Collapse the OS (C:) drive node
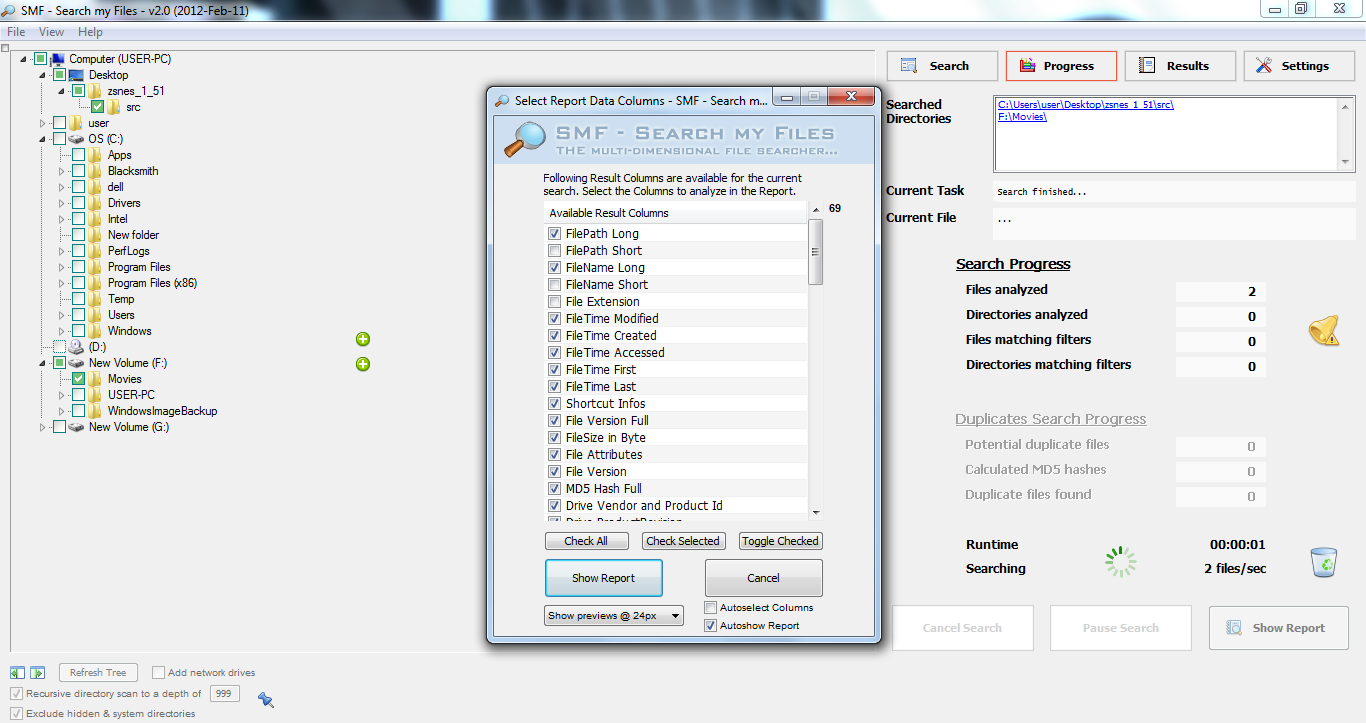 tap(43, 139)
